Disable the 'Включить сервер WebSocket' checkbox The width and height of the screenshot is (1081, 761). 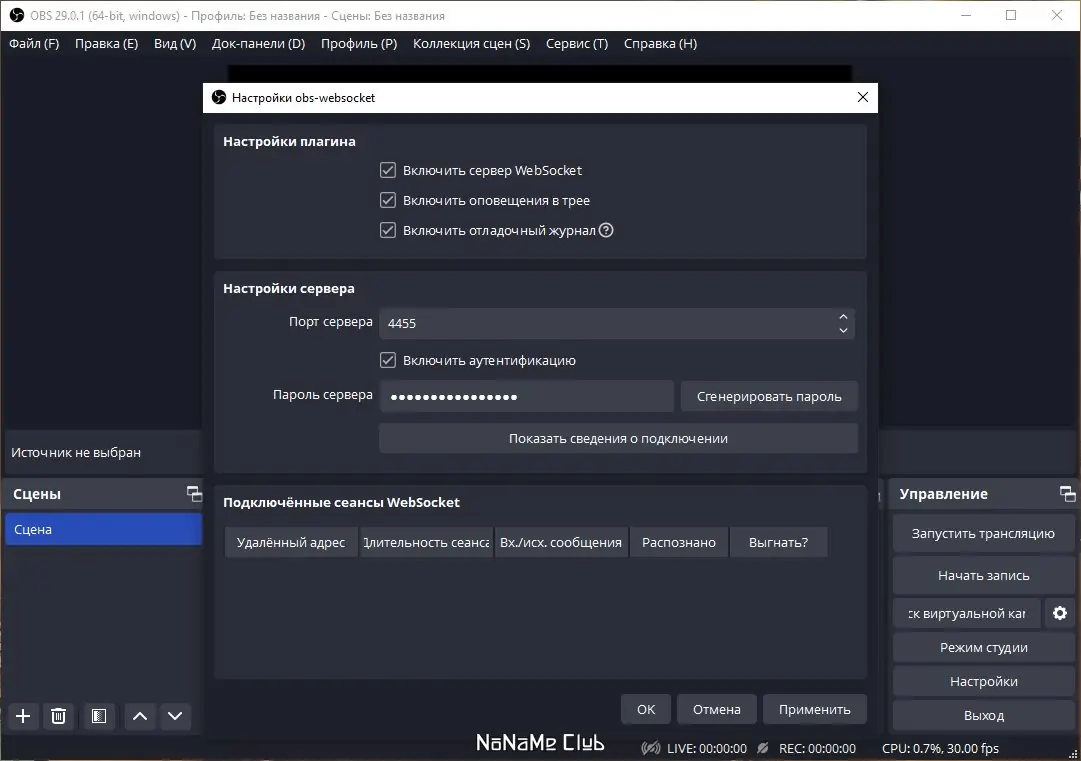387,170
